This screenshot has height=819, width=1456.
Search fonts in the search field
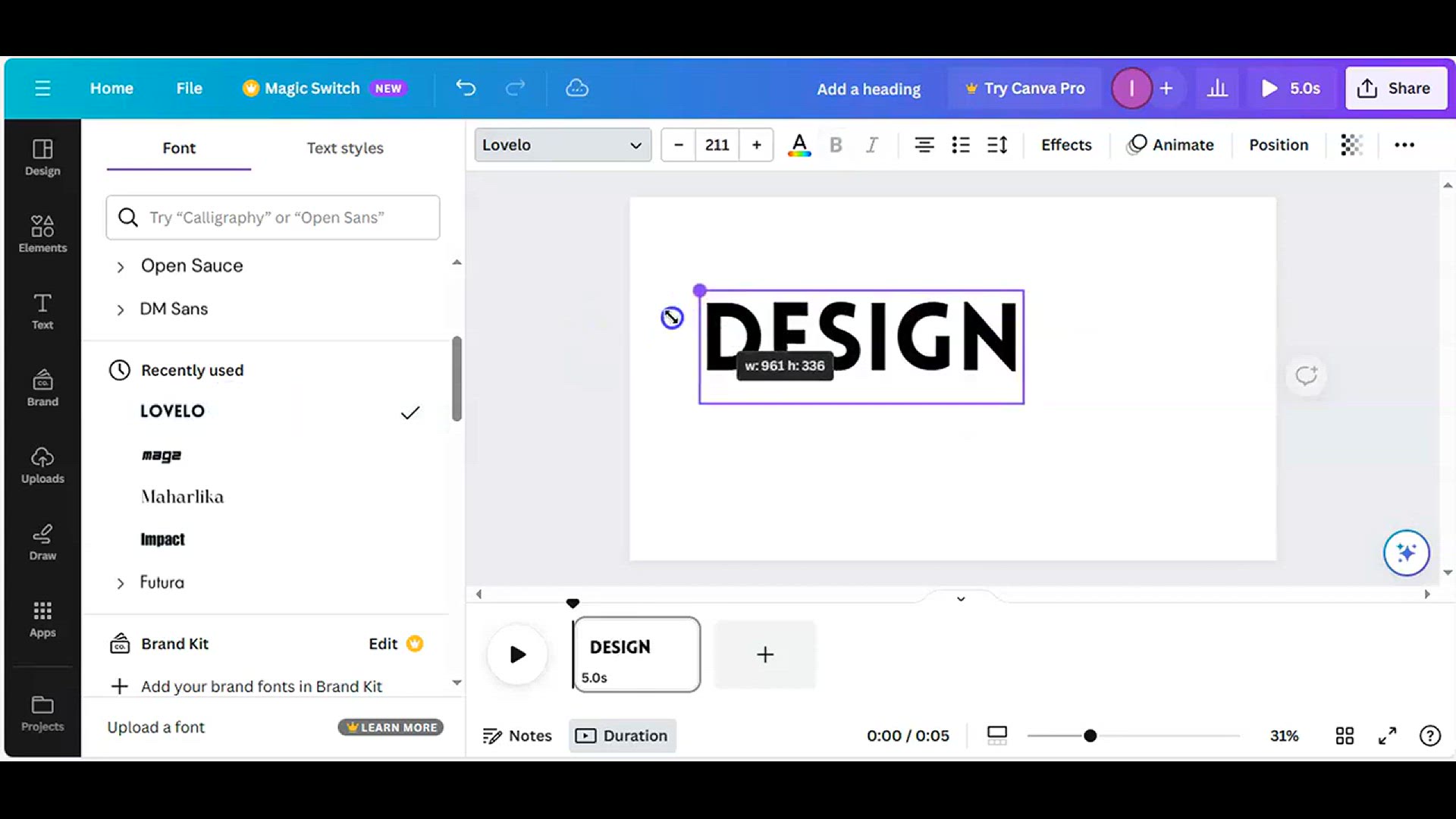tap(273, 218)
